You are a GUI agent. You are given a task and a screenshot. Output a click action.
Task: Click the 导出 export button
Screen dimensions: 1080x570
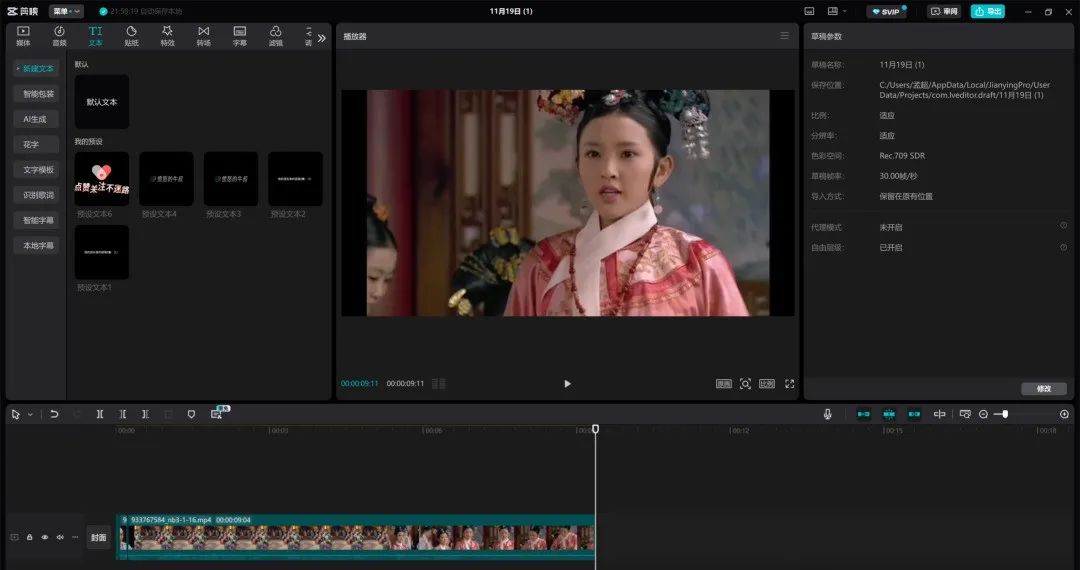[988, 12]
